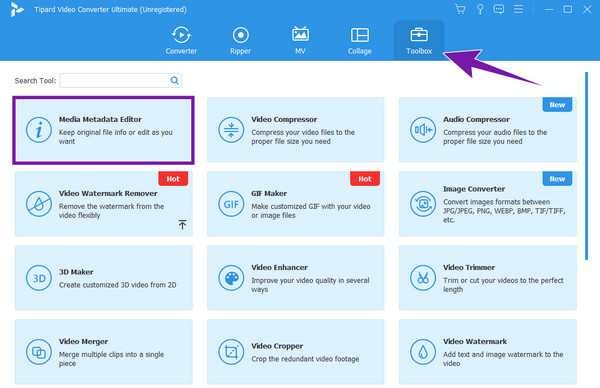Click the 'Search Tool:' label
The image size is (600, 388).
(35, 81)
